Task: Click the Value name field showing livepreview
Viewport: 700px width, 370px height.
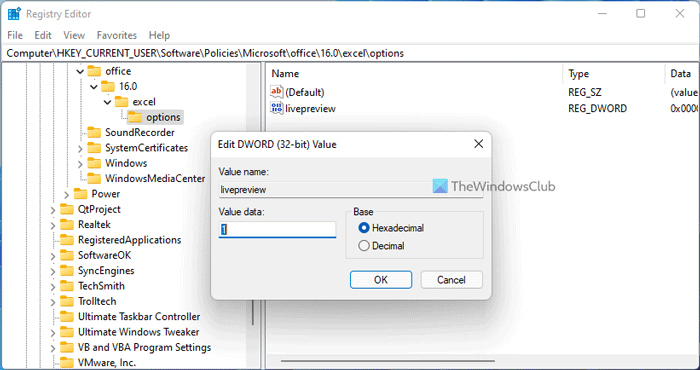Action: pos(351,189)
